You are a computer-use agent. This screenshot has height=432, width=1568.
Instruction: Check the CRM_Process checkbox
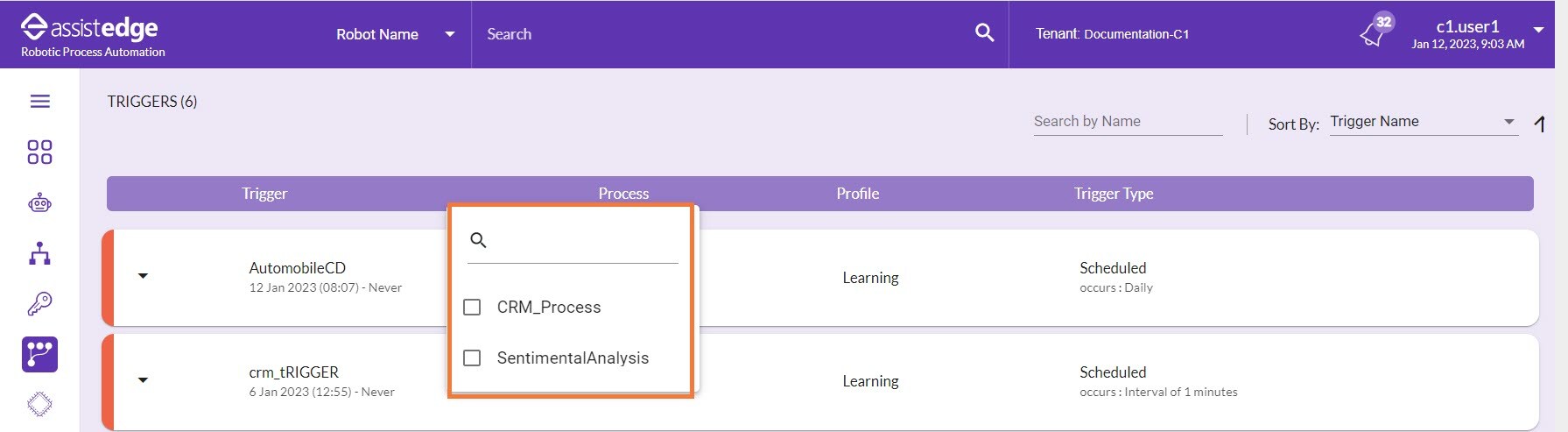tap(472, 308)
